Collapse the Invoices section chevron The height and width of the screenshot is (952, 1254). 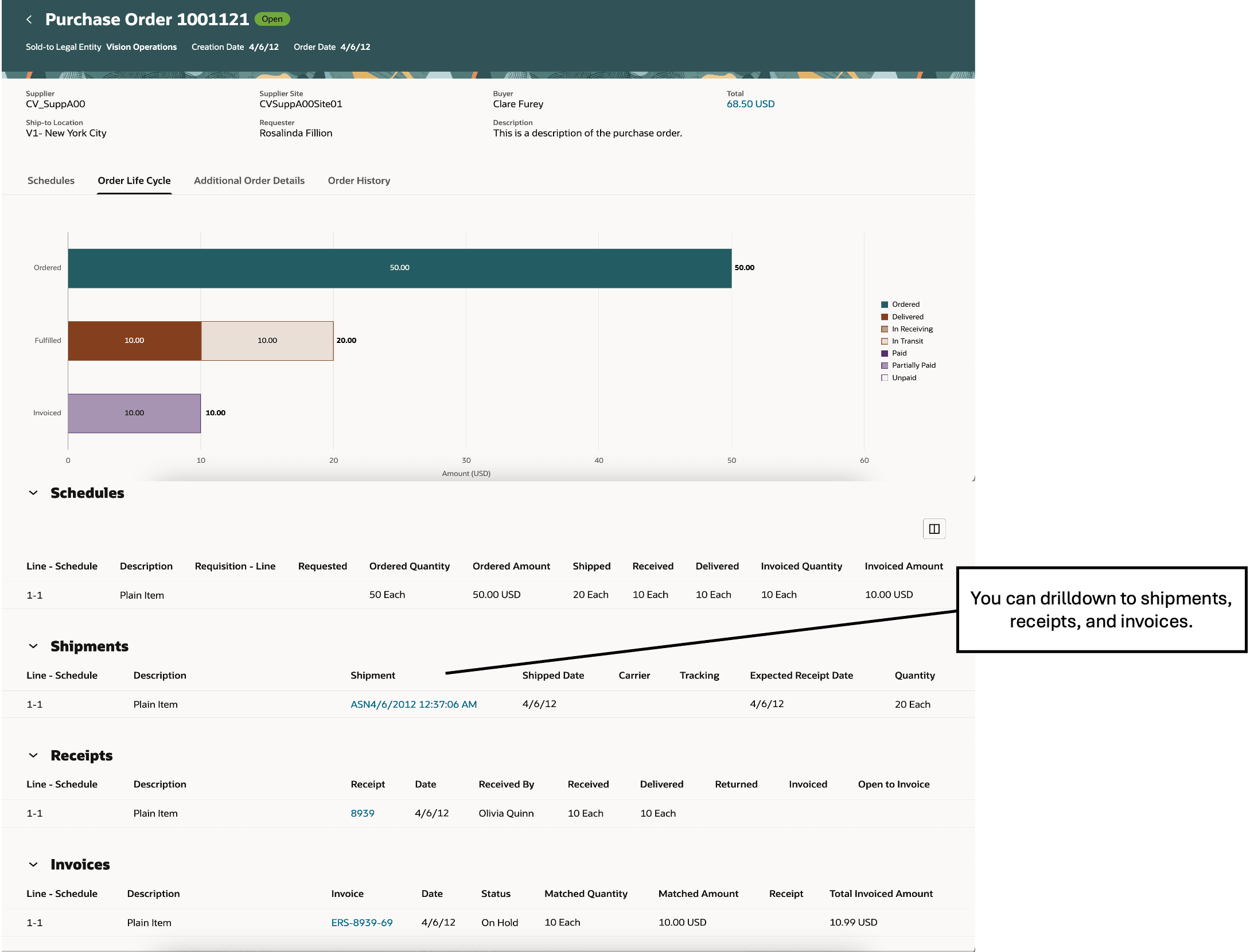coord(33,865)
